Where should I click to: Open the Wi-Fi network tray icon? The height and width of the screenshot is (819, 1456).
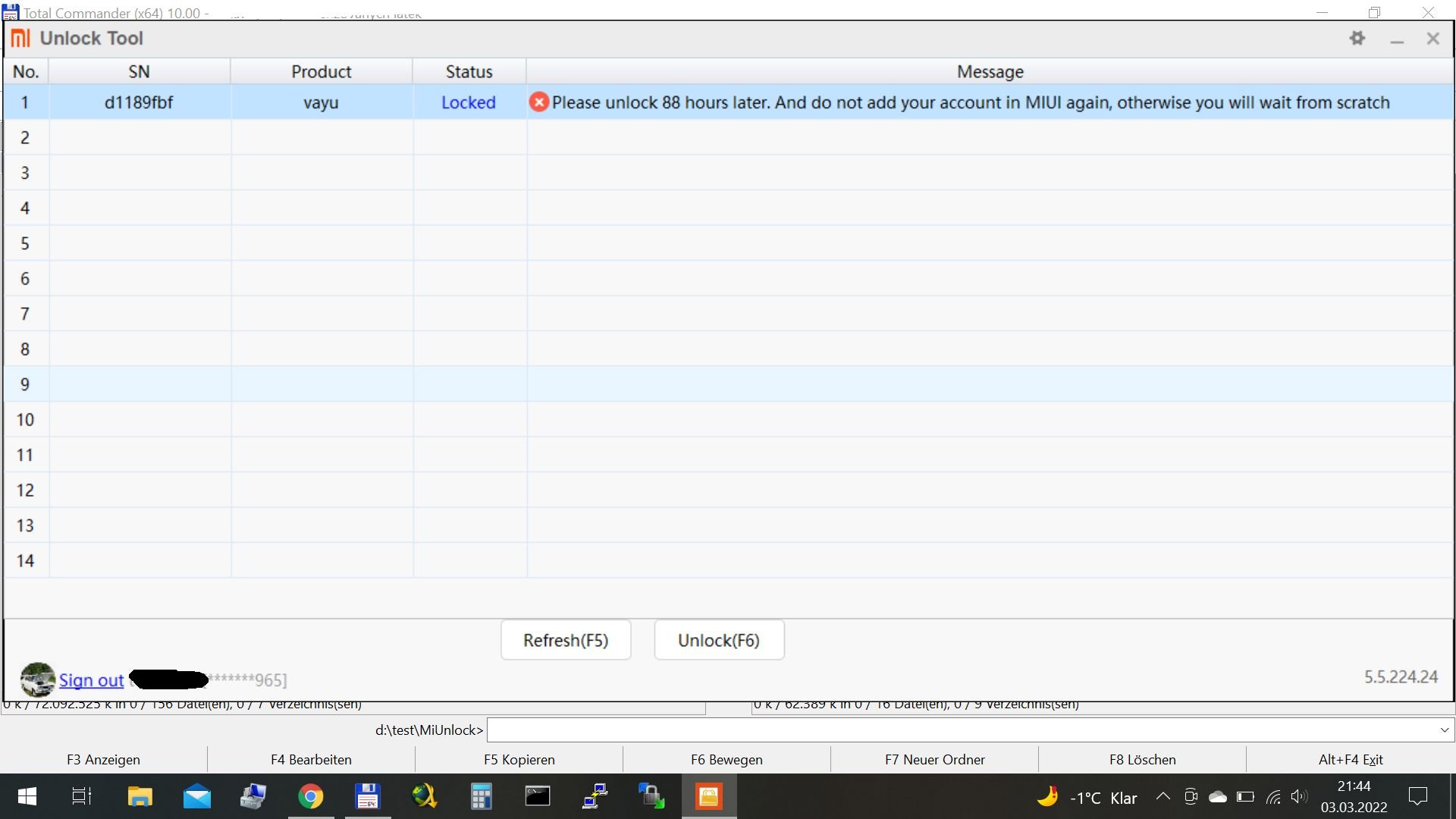1273,796
